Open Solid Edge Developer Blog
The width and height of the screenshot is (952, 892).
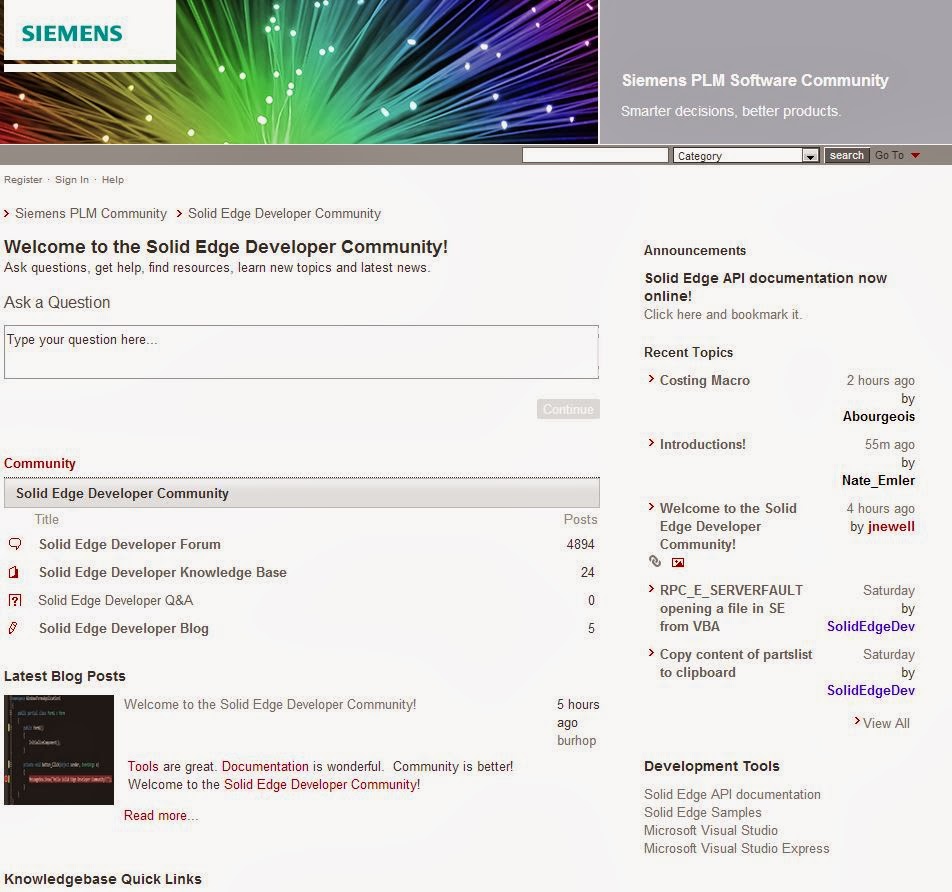(123, 628)
